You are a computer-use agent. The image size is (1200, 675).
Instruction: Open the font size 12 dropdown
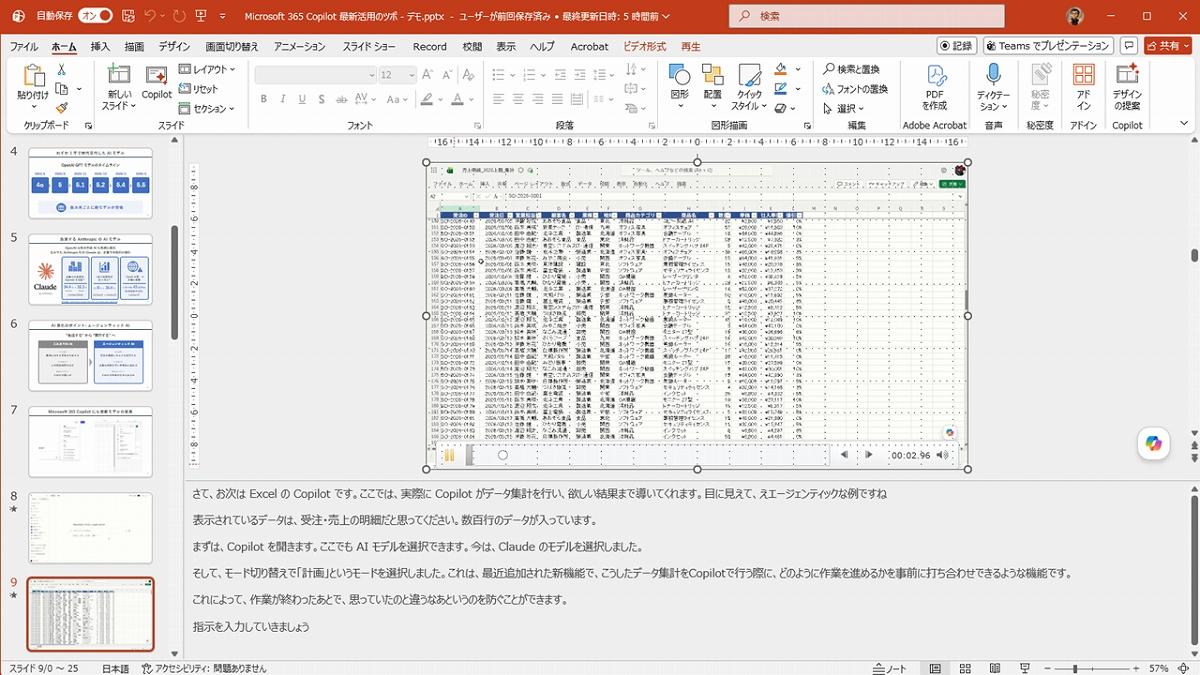(x=411, y=75)
